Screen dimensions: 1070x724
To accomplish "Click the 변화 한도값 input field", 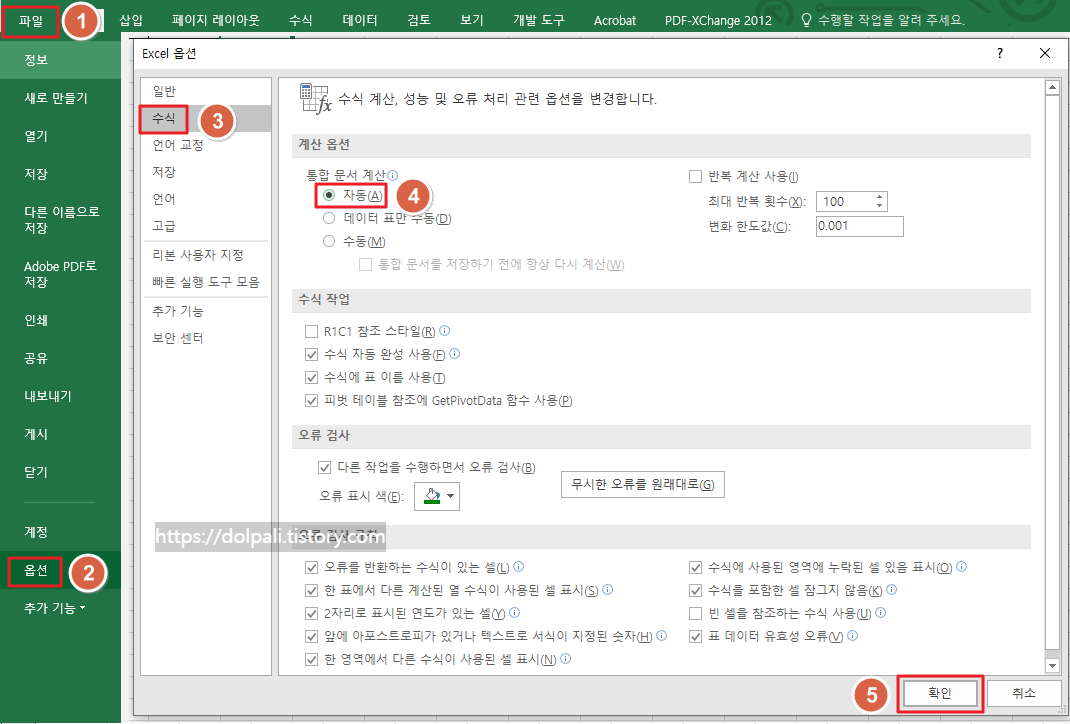I will click(858, 226).
